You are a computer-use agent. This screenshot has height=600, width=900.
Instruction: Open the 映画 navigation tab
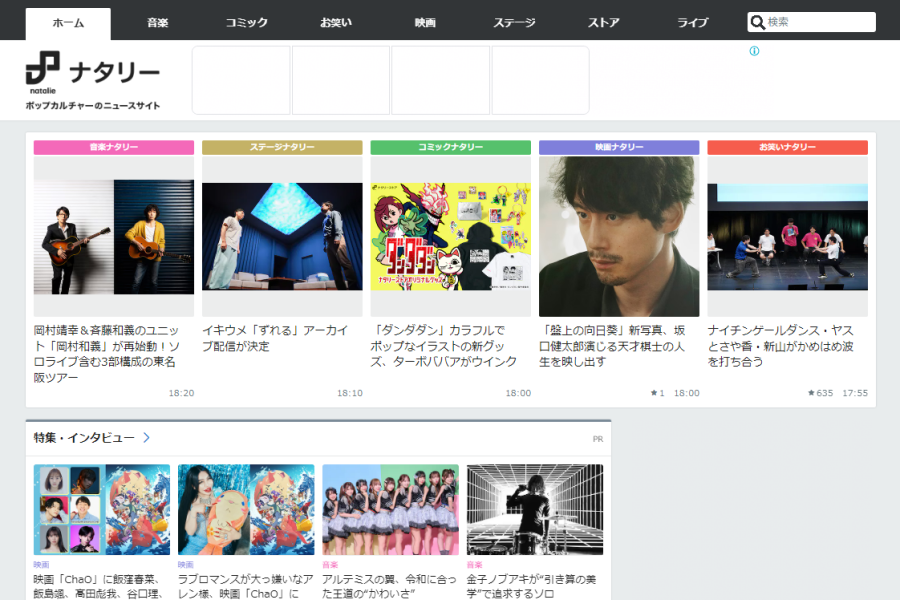click(425, 23)
